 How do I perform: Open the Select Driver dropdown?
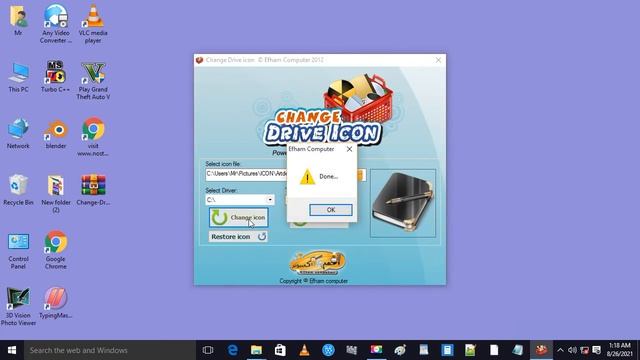tap(270, 200)
